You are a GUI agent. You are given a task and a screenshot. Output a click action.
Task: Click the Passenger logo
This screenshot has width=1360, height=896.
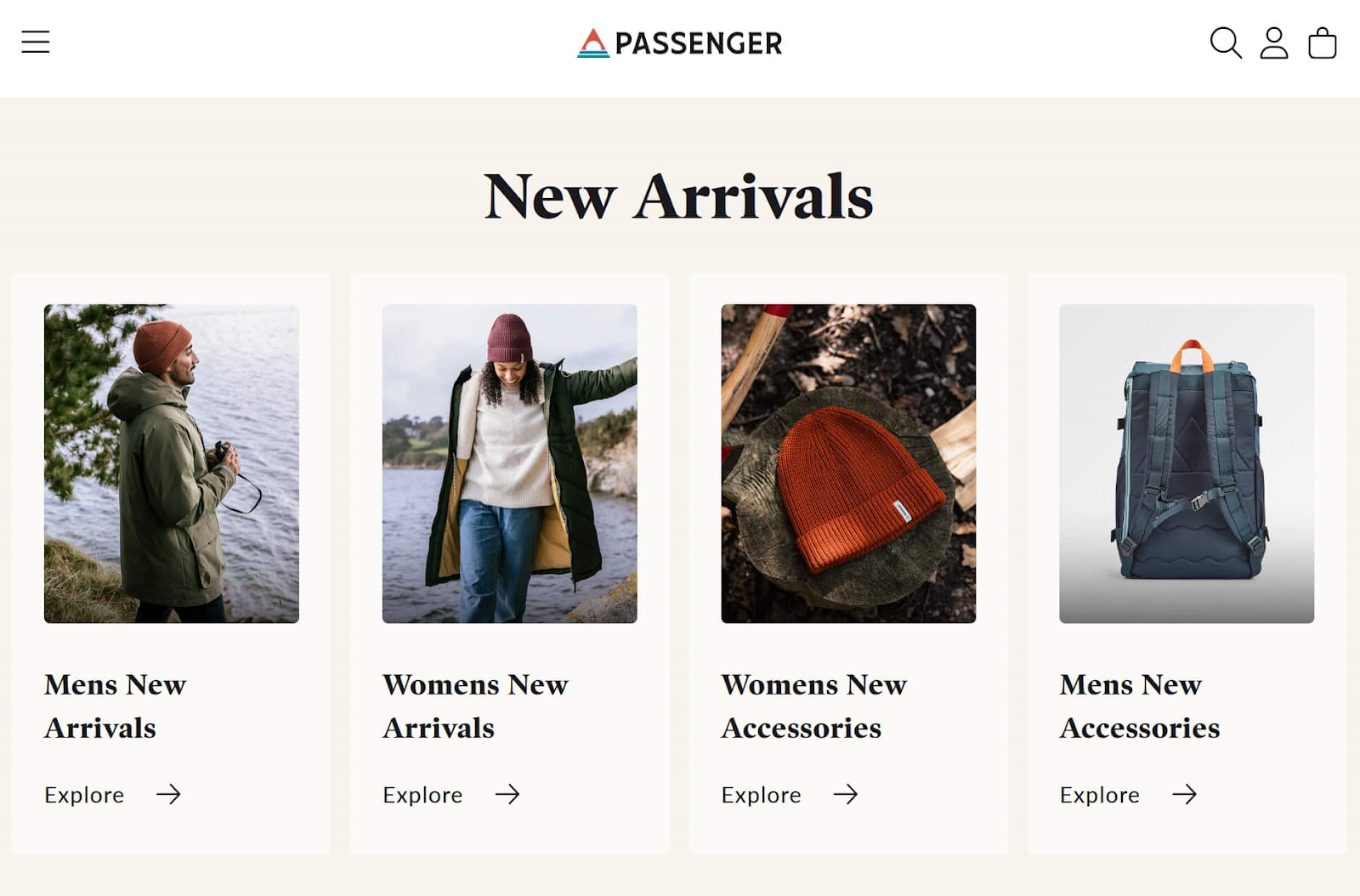pyautogui.click(x=678, y=43)
